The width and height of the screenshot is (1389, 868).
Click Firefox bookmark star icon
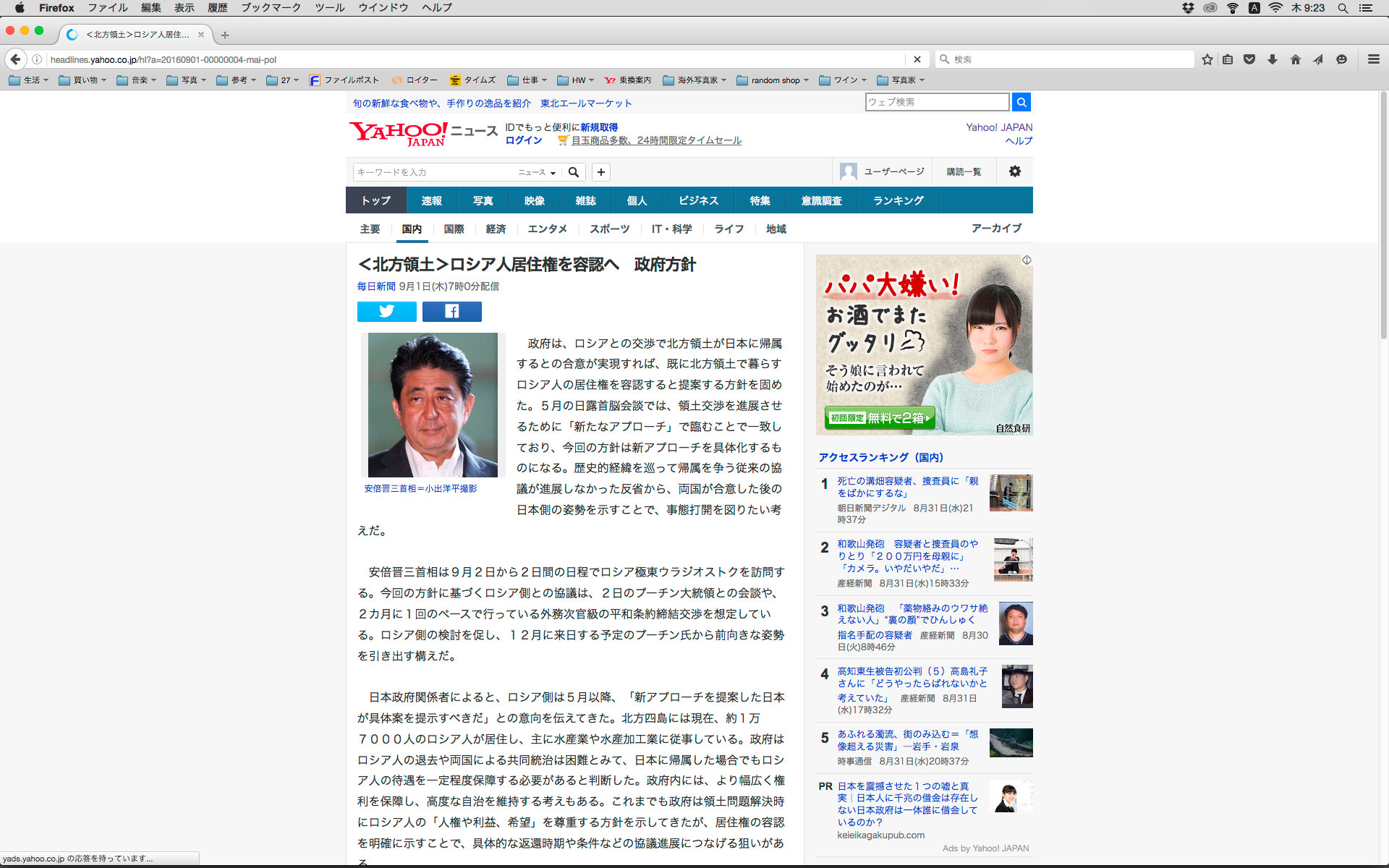coord(1207,59)
